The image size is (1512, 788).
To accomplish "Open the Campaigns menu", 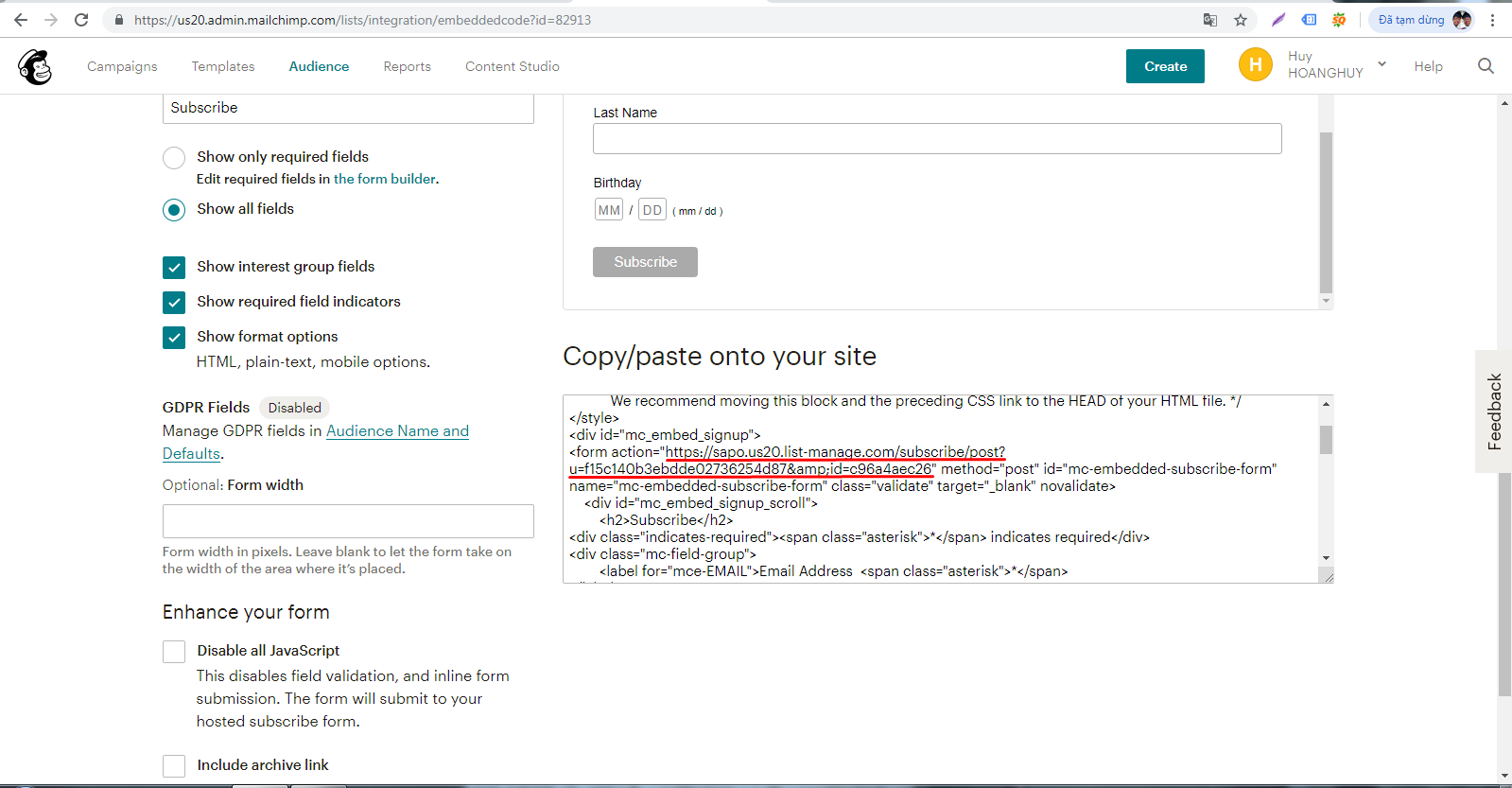I will click(122, 66).
